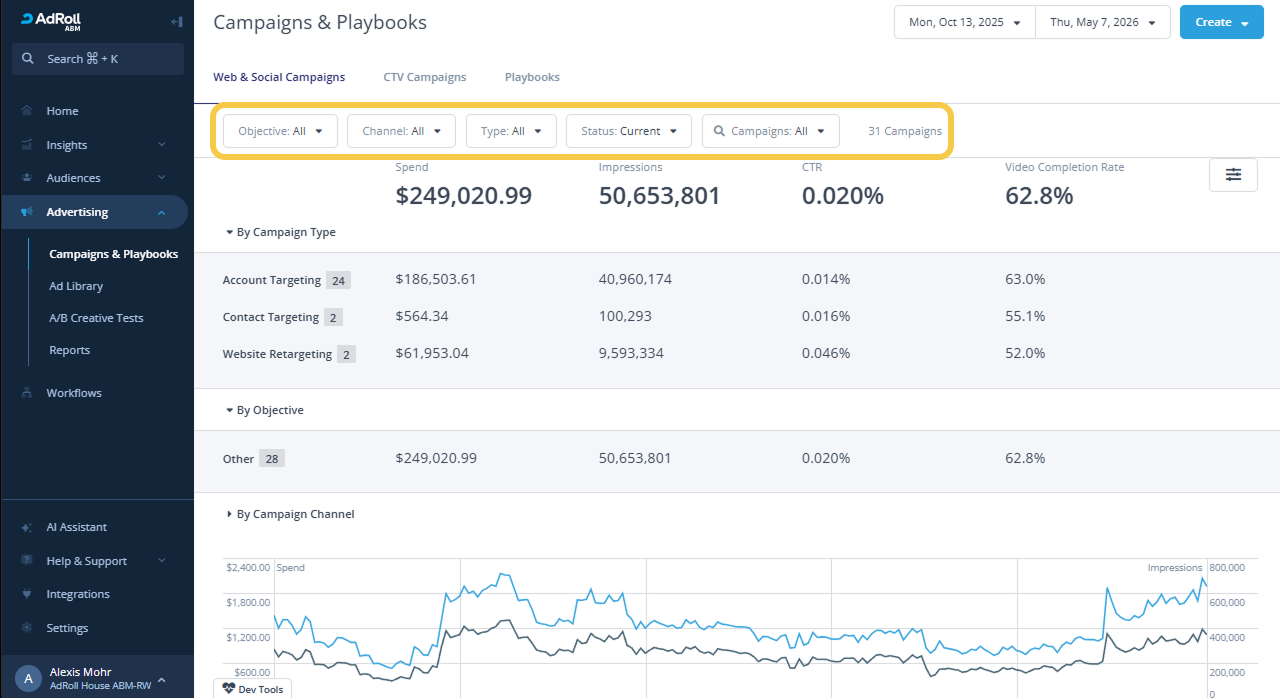Collapse the By Objective section
This screenshot has width=1280, height=698.
coord(265,410)
